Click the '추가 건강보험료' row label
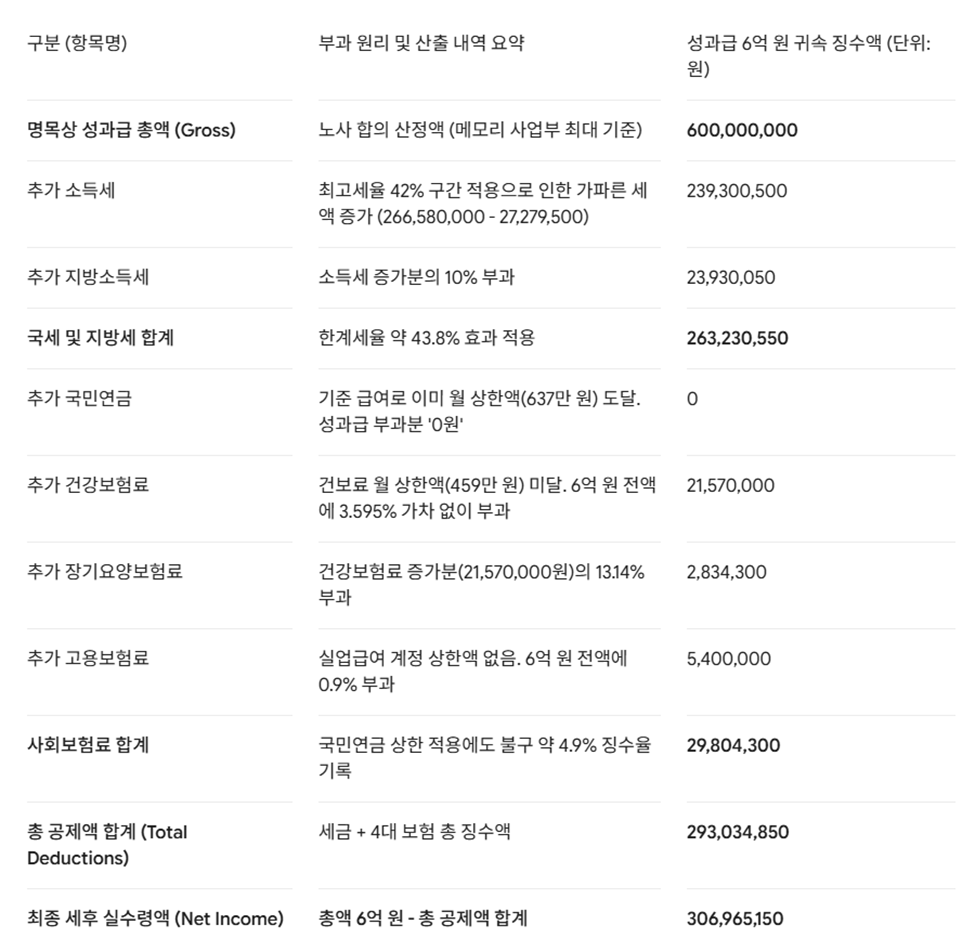 click(x=88, y=485)
